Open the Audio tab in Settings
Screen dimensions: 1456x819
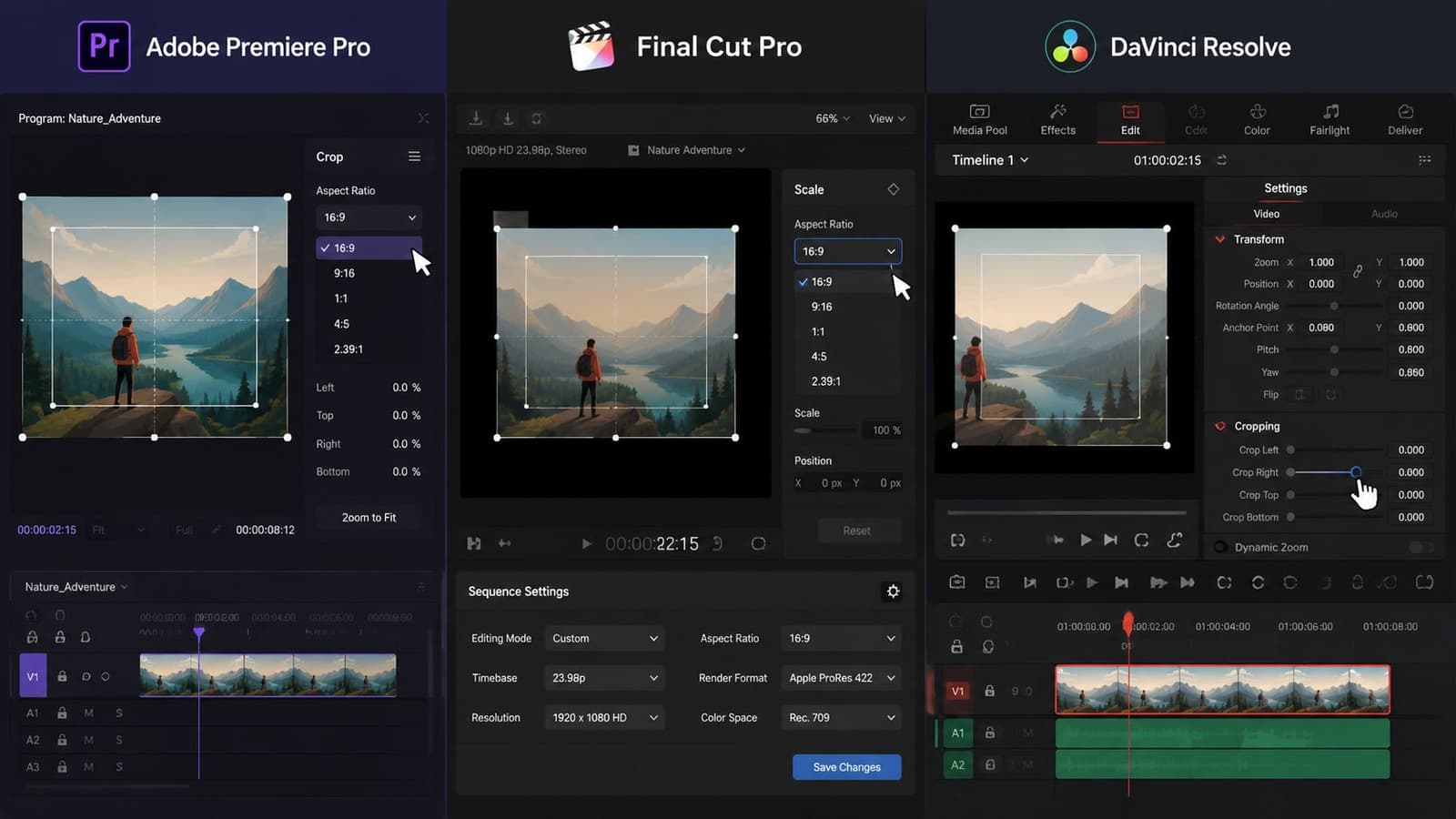click(x=1384, y=214)
